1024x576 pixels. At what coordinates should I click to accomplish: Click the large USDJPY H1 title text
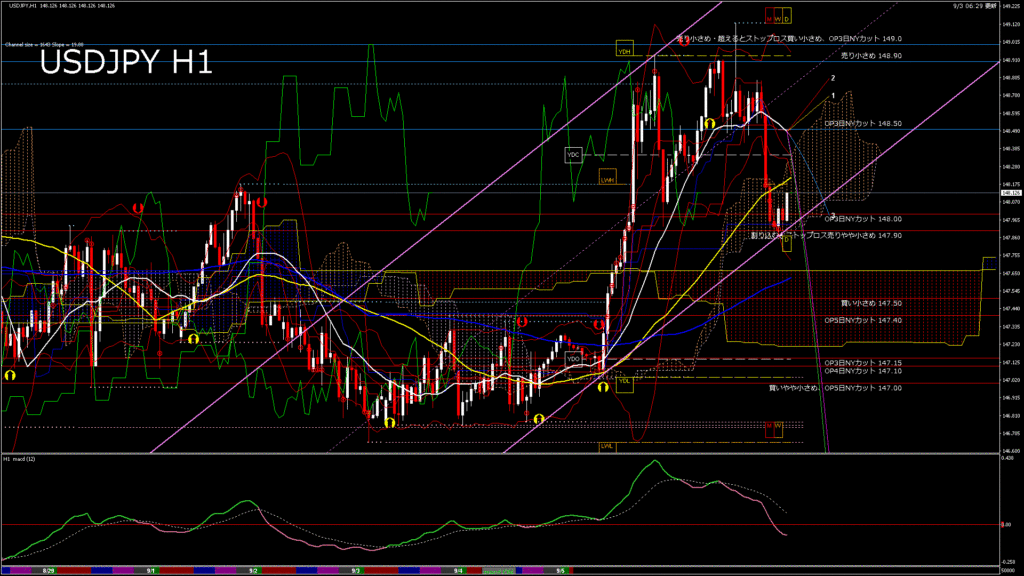tap(125, 63)
